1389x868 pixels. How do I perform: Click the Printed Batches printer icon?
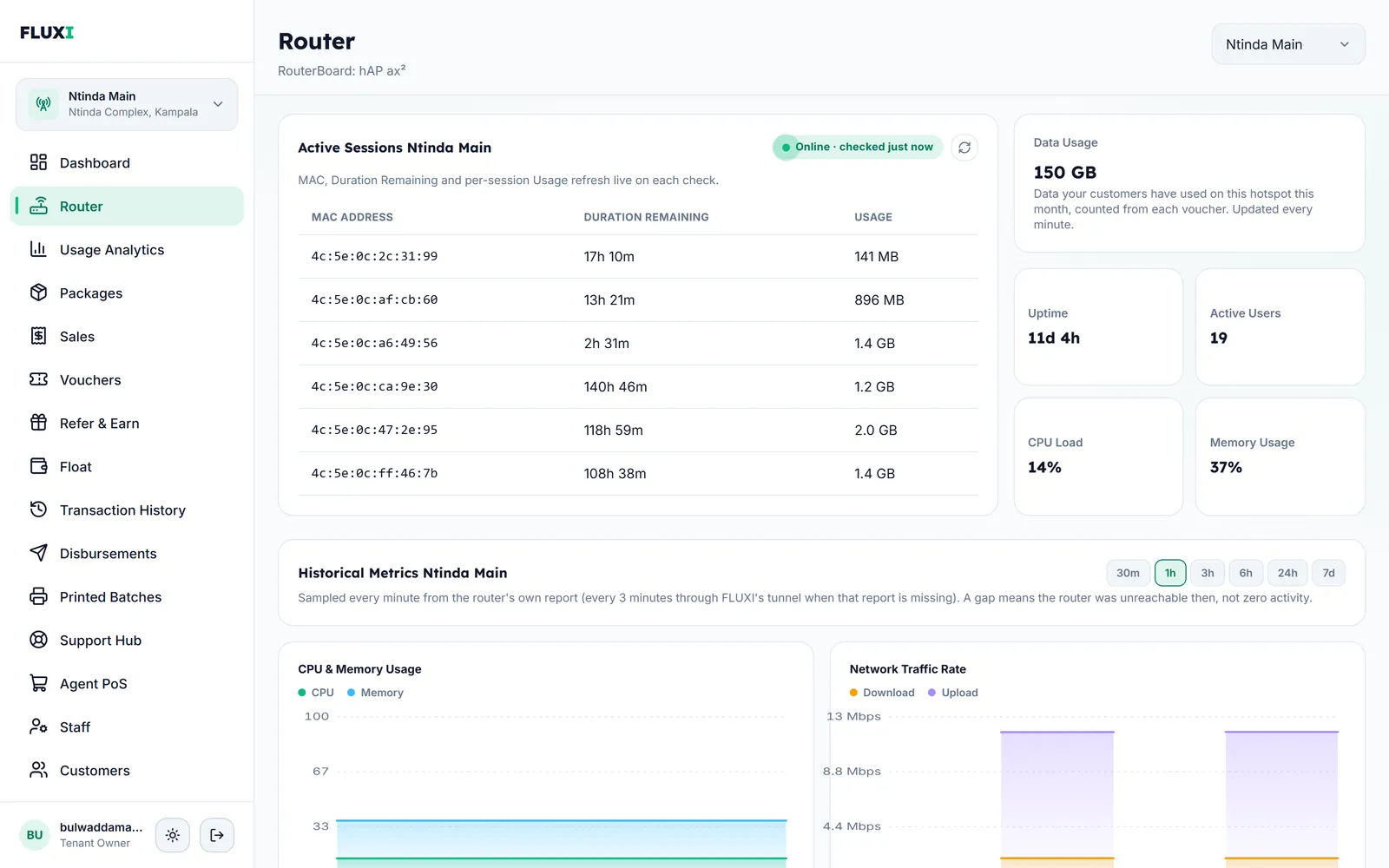pyautogui.click(x=38, y=596)
